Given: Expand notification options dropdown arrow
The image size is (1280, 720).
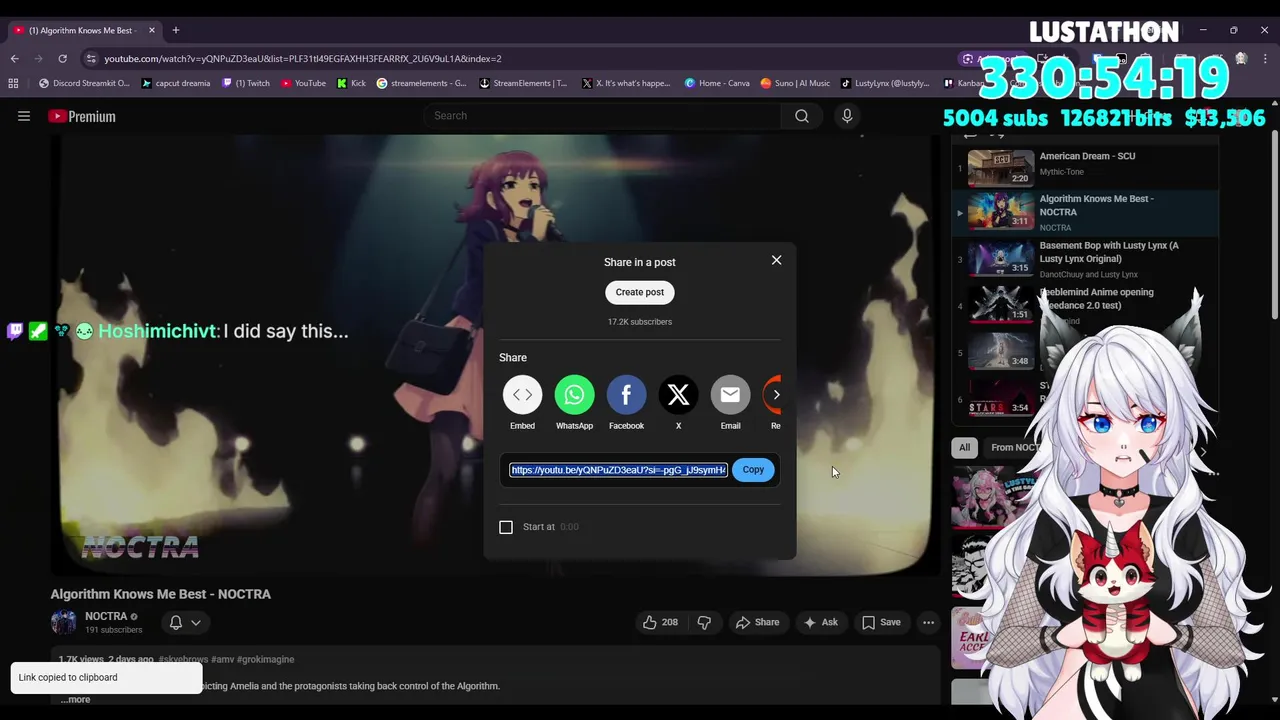Looking at the screenshot, I should tap(196, 622).
